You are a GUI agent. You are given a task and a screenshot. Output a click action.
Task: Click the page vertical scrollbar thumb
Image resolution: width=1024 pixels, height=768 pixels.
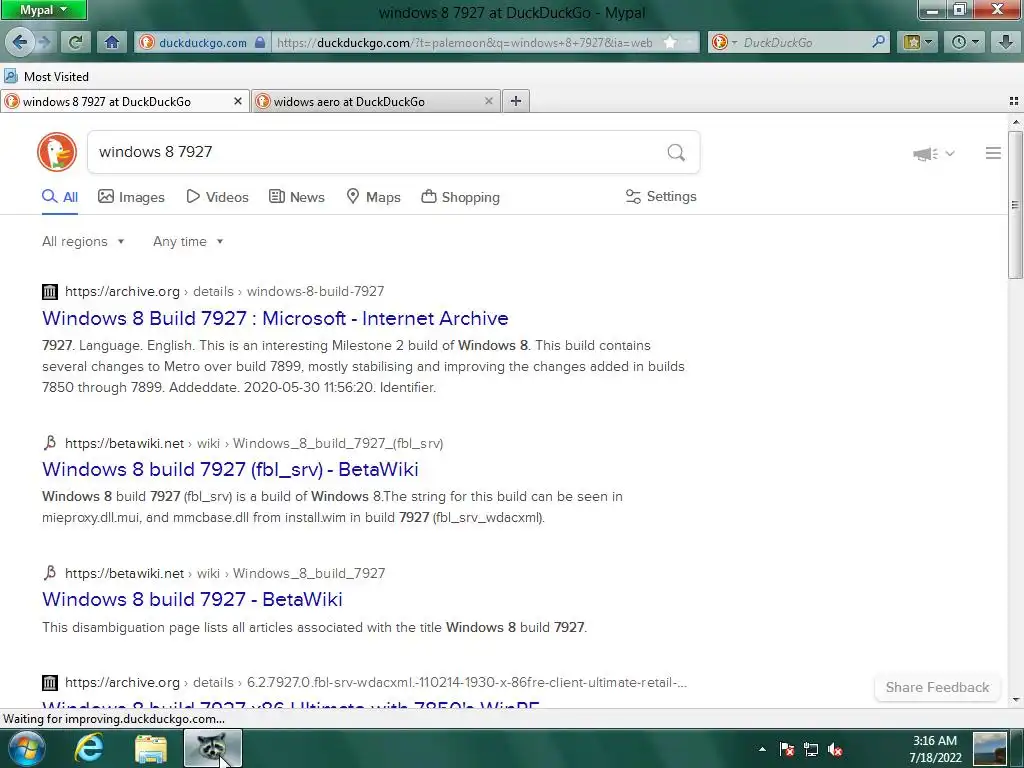click(1015, 205)
